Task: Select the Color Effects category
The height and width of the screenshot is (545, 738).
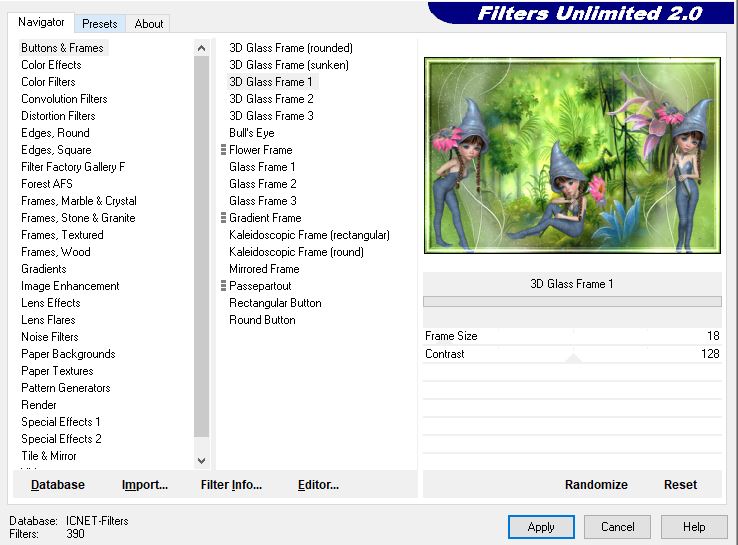Action: tap(51, 64)
